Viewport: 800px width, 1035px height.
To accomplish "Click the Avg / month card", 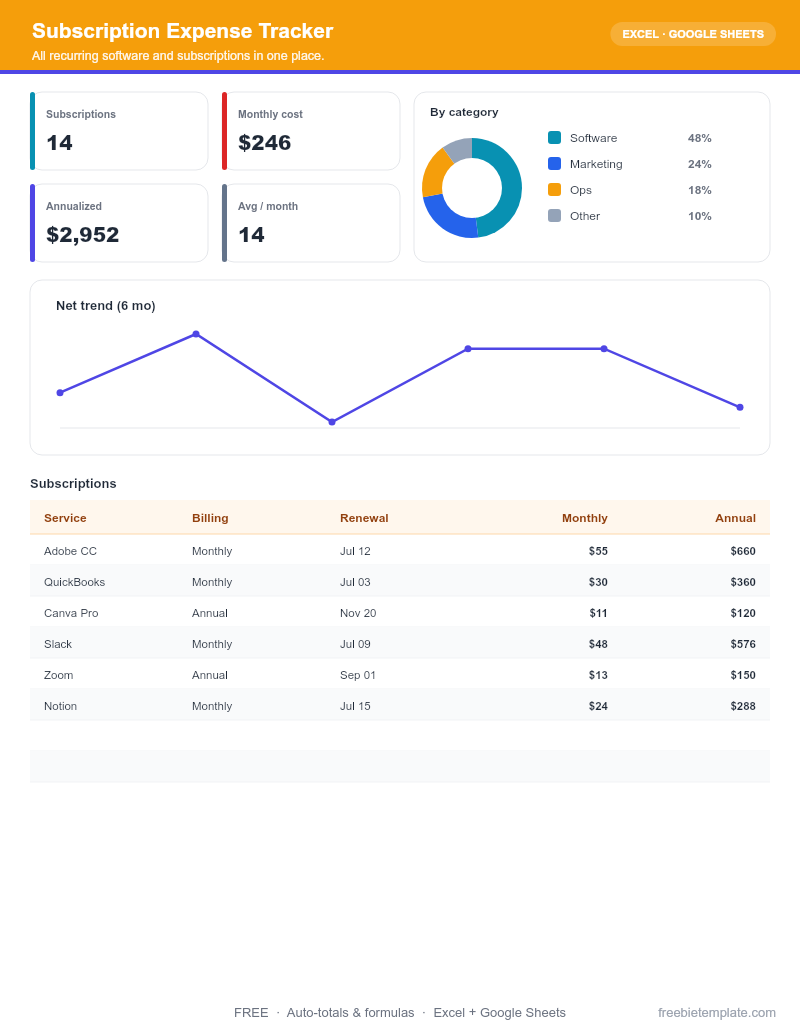I will pos(311,223).
